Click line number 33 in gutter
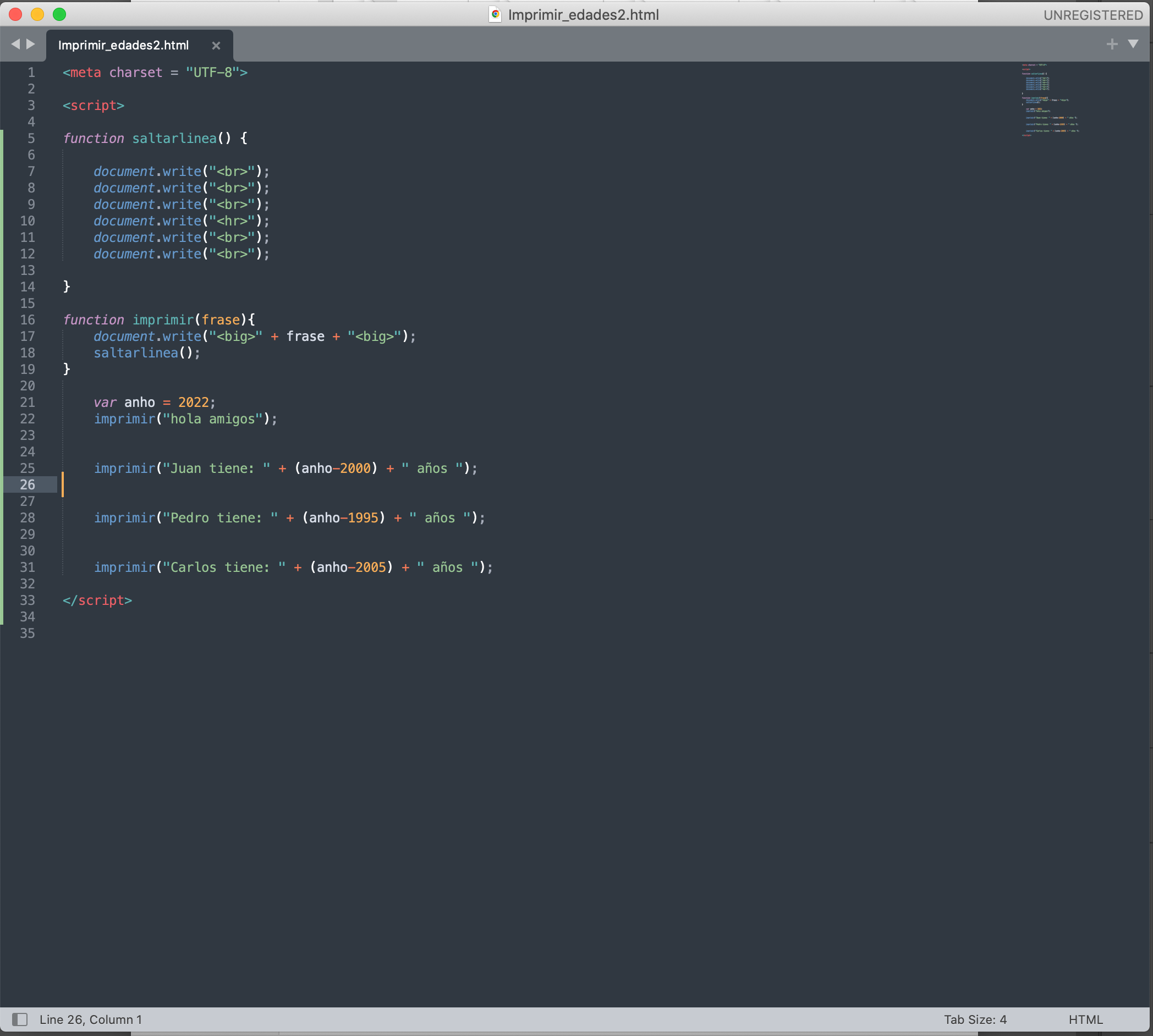The image size is (1153, 1036). 28,600
